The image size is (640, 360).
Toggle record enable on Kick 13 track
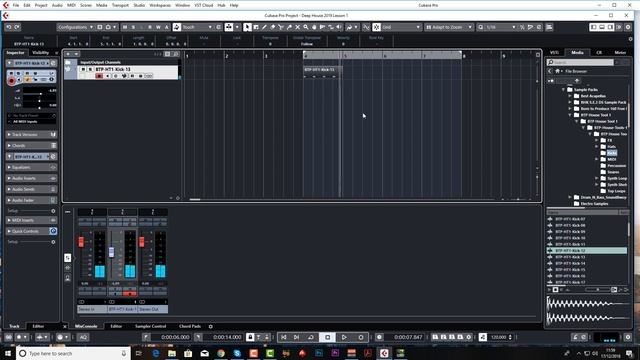(x=99, y=76)
